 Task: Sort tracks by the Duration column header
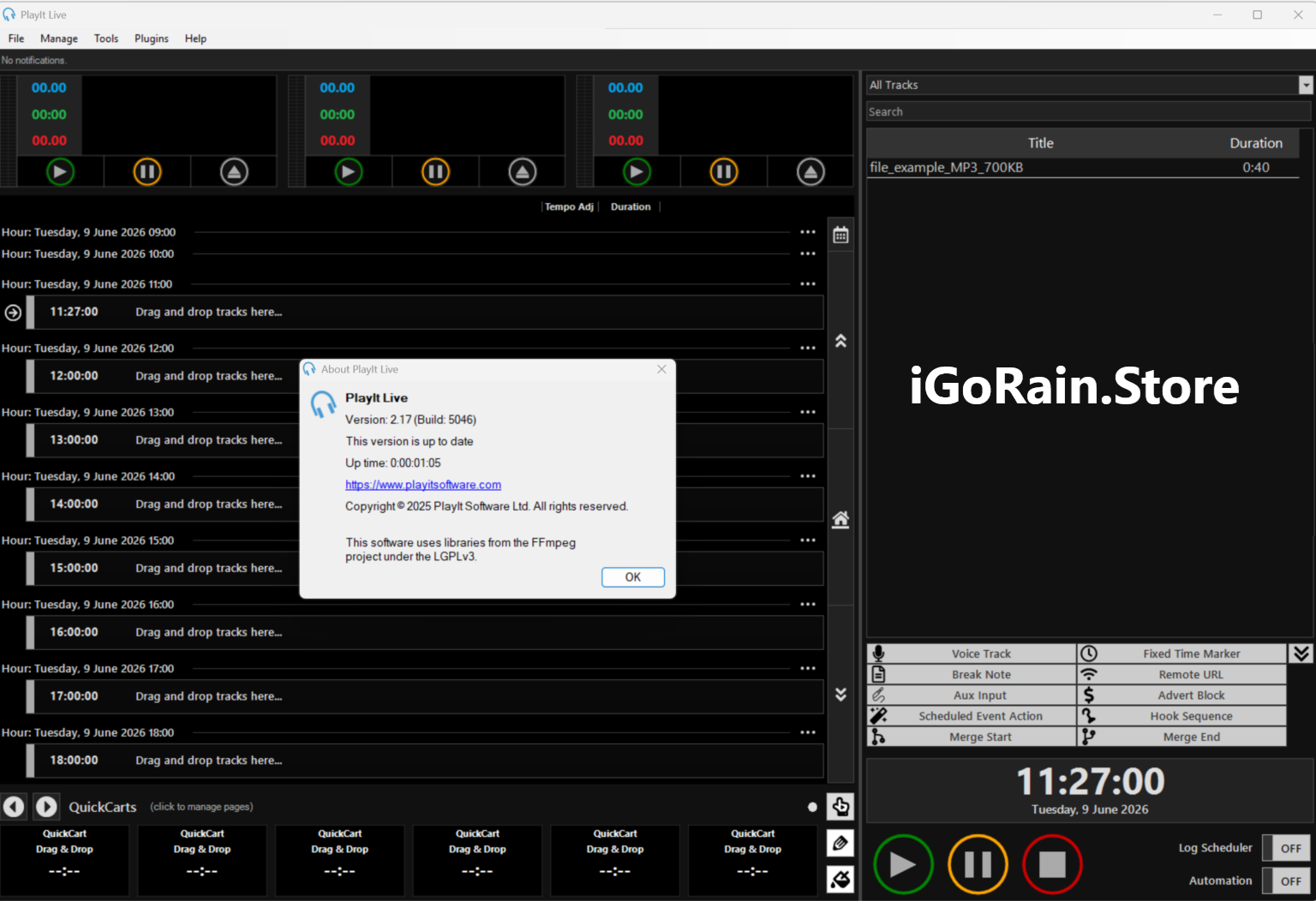(1256, 143)
